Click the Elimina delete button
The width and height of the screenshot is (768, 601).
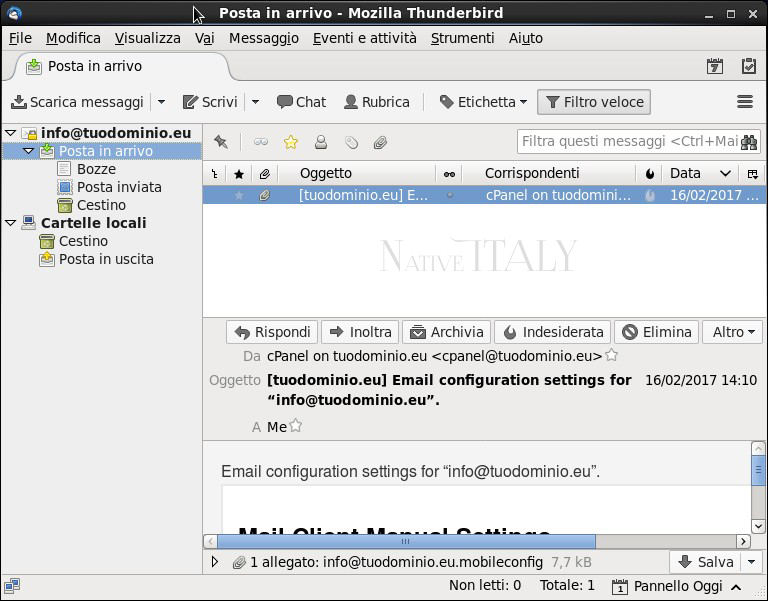(x=656, y=332)
